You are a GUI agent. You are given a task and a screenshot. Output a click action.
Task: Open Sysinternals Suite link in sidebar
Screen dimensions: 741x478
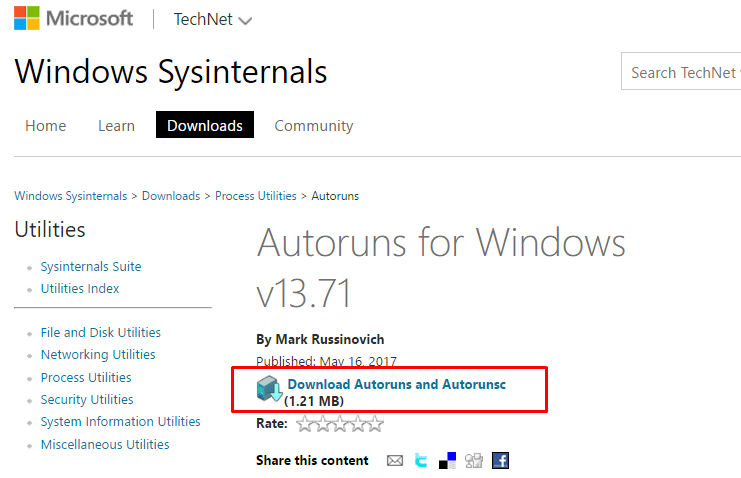tap(91, 267)
